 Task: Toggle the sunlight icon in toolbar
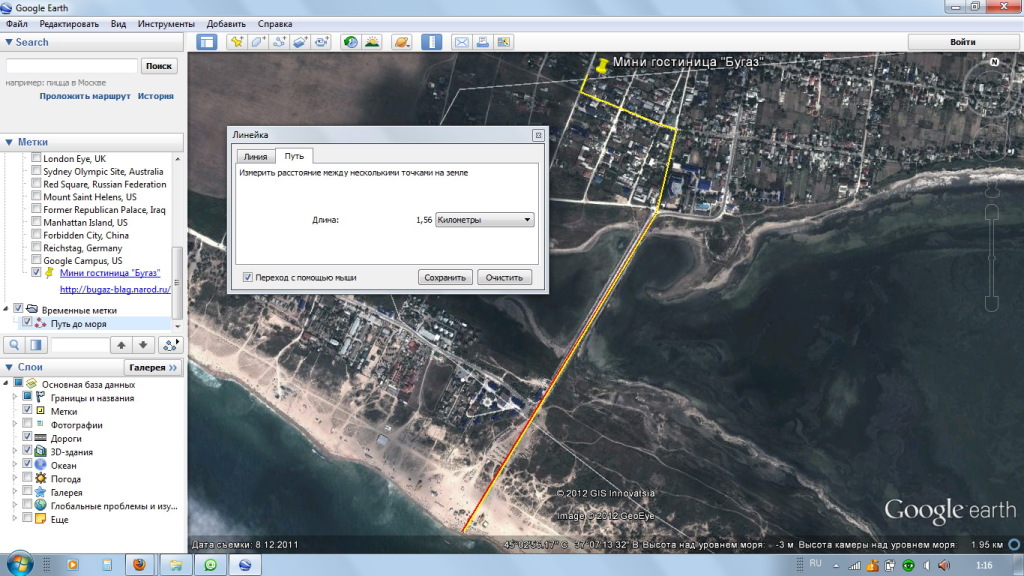coord(371,42)
